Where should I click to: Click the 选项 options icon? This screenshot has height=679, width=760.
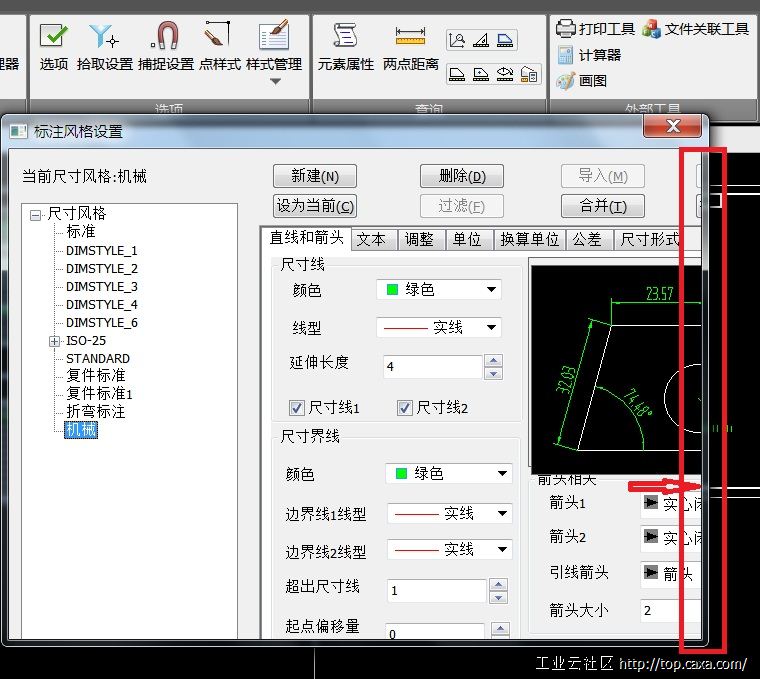[x=53, y=38]
